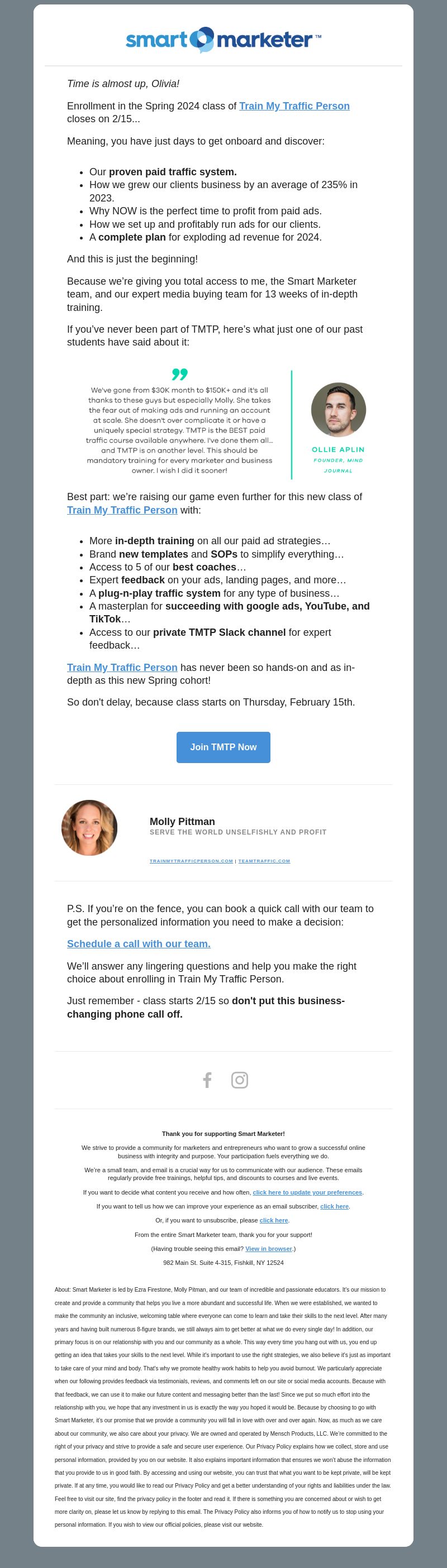Image resolution: width=447 pixels, height=1568 pixels.
Task: Open first Train My Traffic Person link
Action: click(294, 106)
